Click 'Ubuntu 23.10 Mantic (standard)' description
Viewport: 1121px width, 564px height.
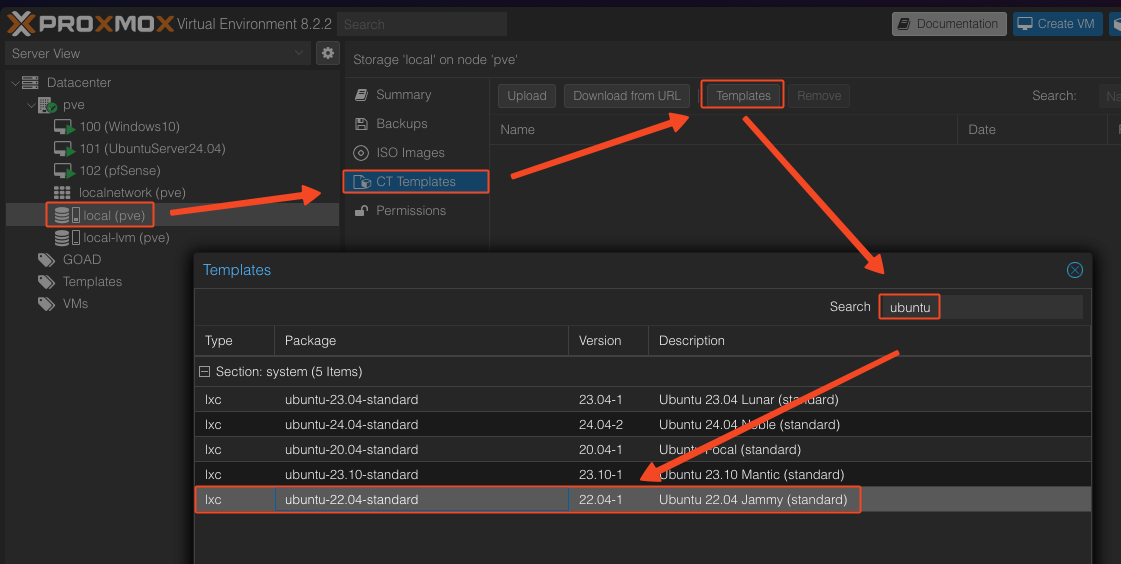click(x=751, y=475)
